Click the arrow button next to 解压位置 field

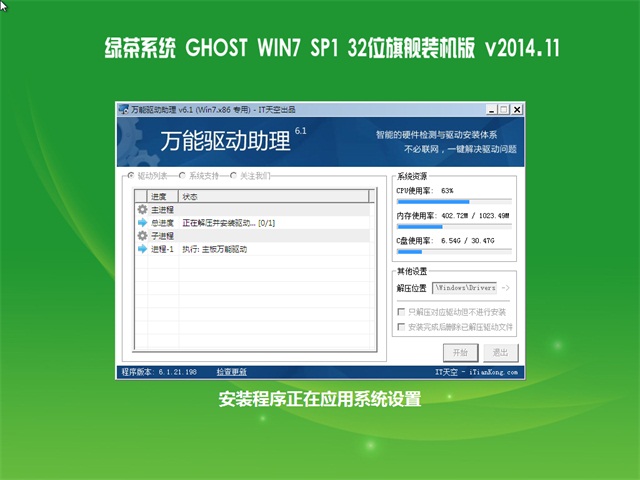pos(505,288)
